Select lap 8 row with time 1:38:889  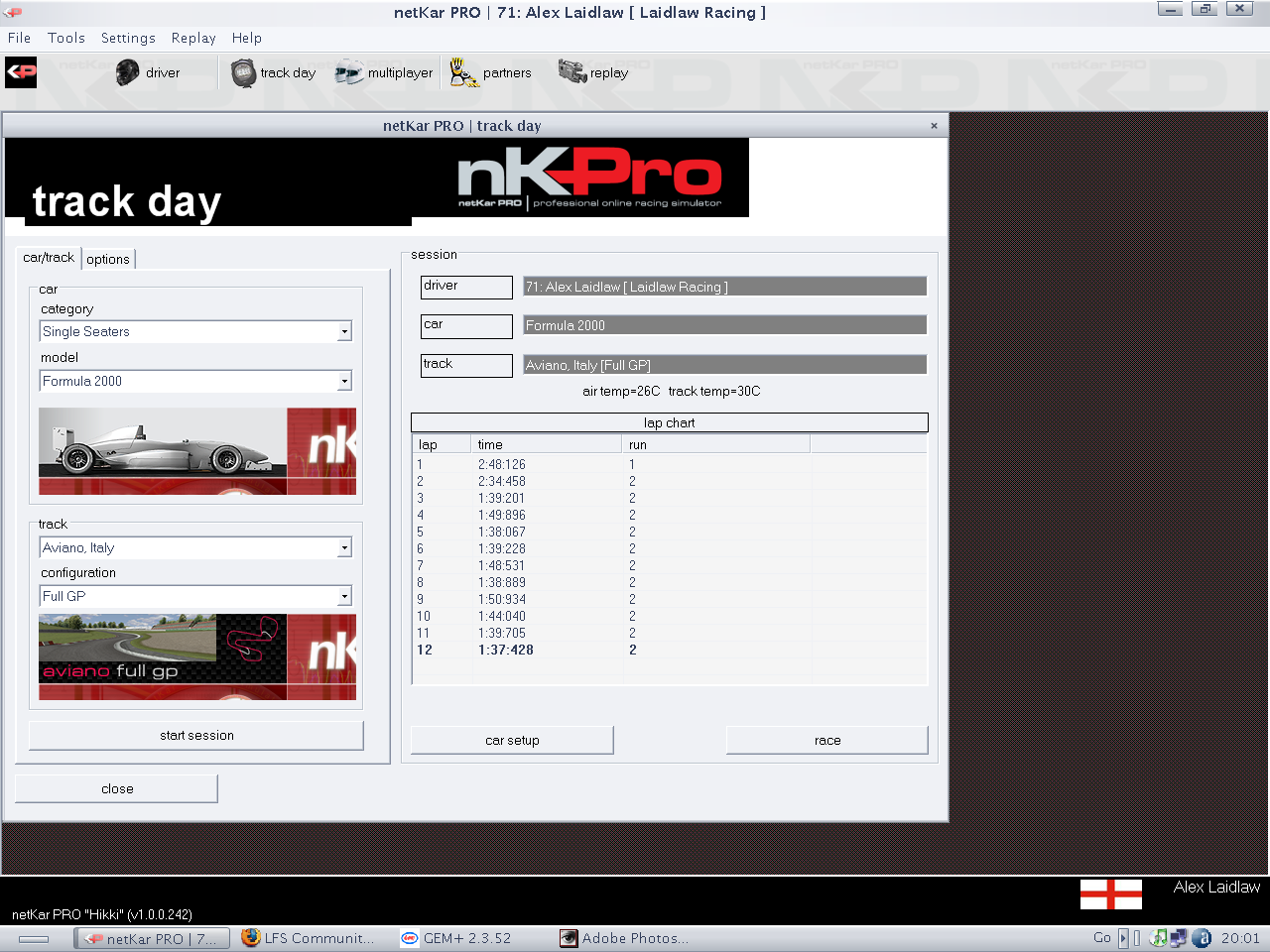pyautogui.click(x=670, y=582)
